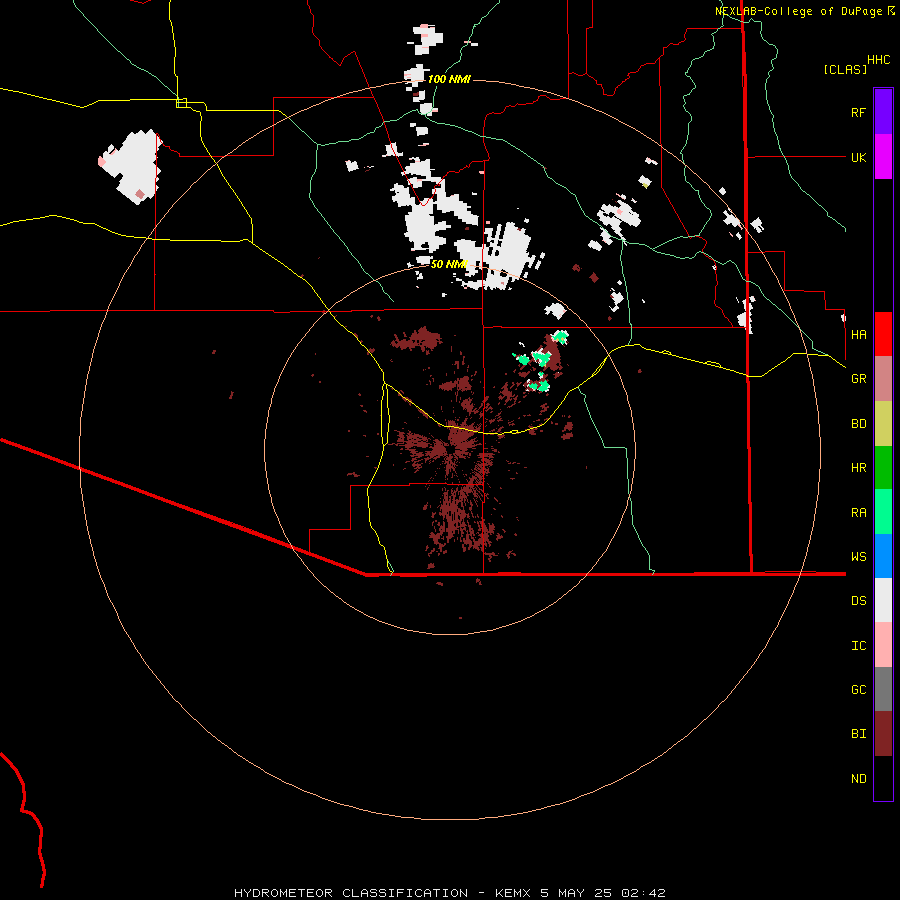Click the magenta UK color swatch

tap(883, 157)
